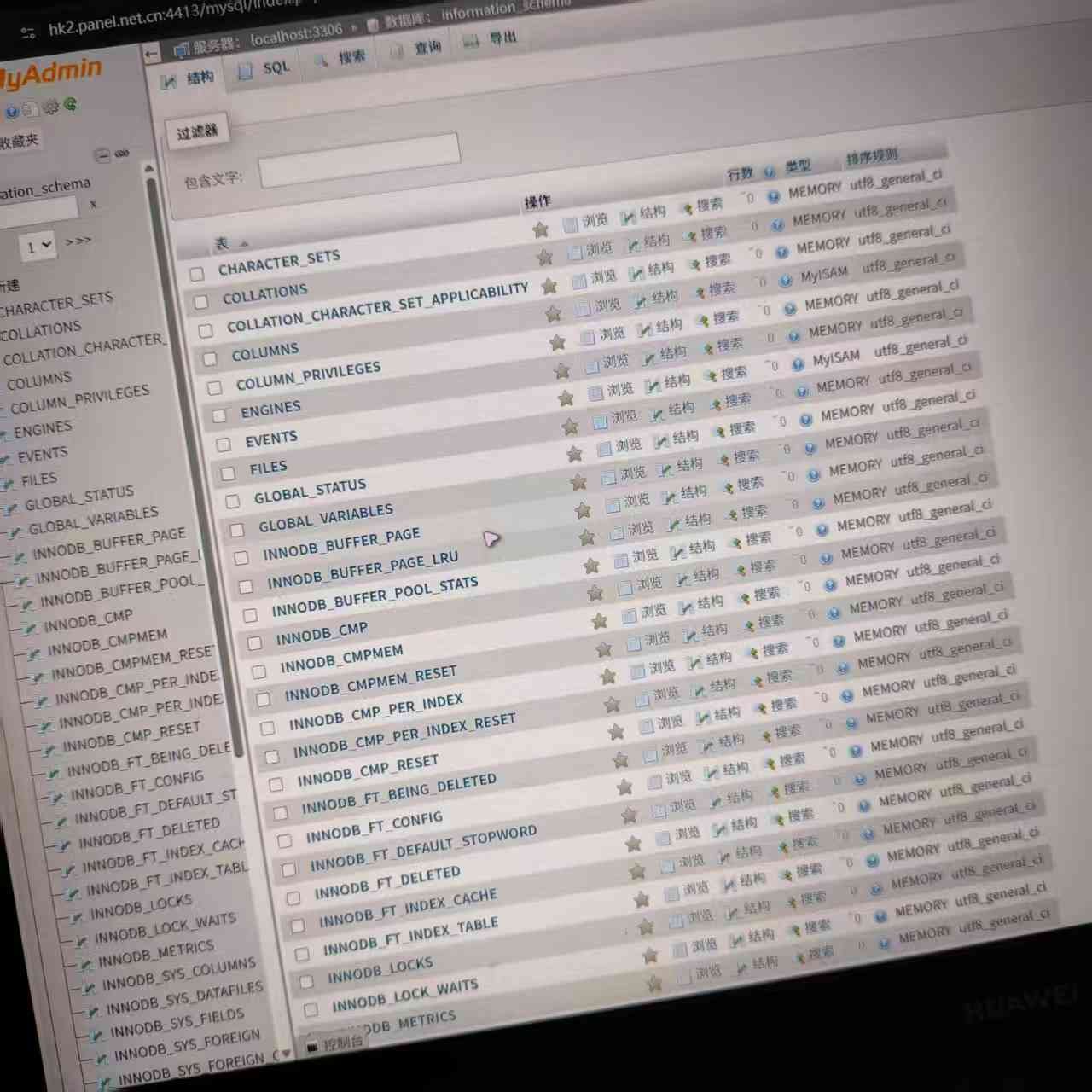Open EVENTS in the navigation tree
The image size is (1092, 1092).
(x=43, y=455)
